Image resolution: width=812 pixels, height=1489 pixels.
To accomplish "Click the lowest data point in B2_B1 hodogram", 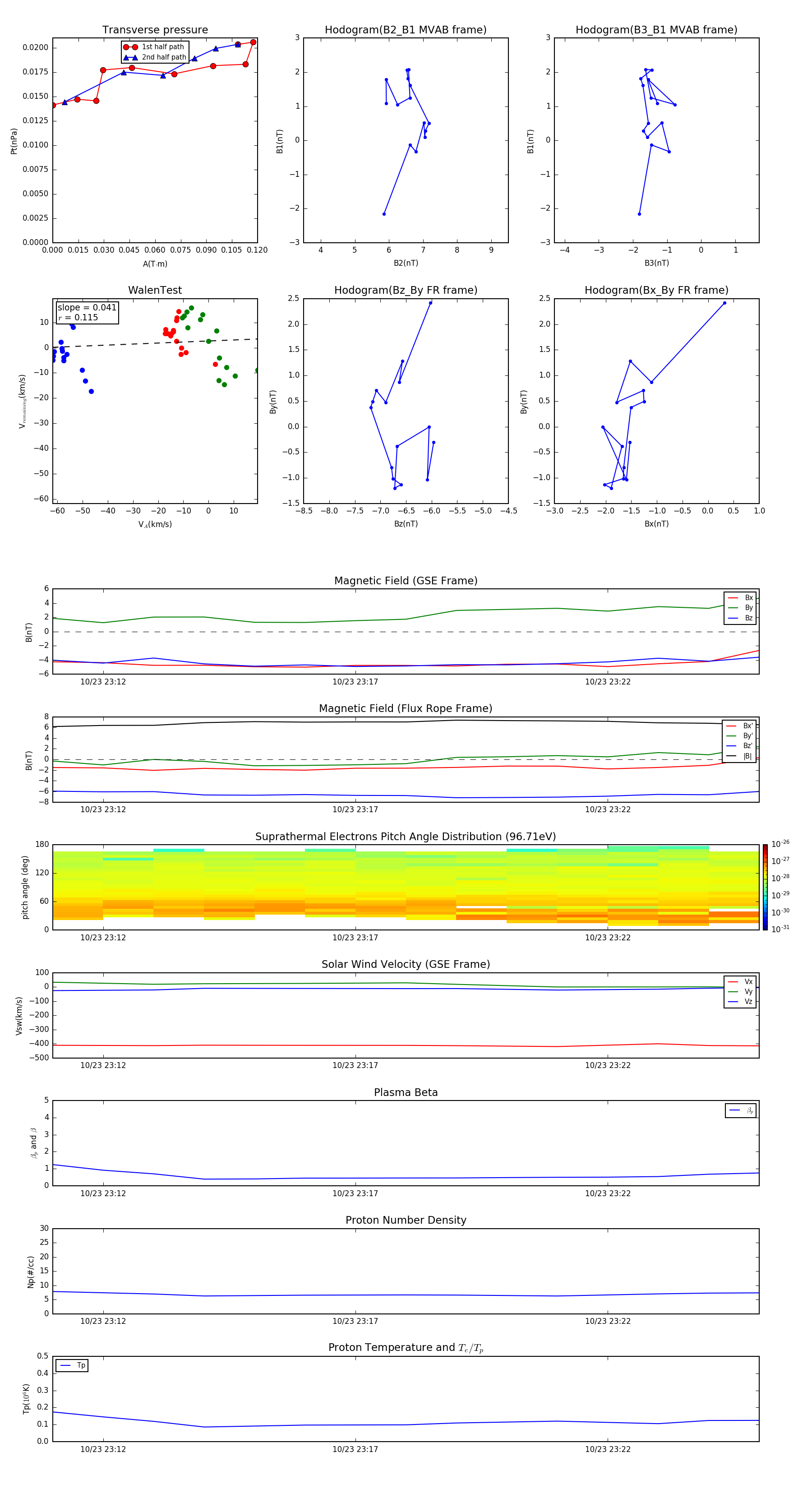I will (x=384, y=214).
